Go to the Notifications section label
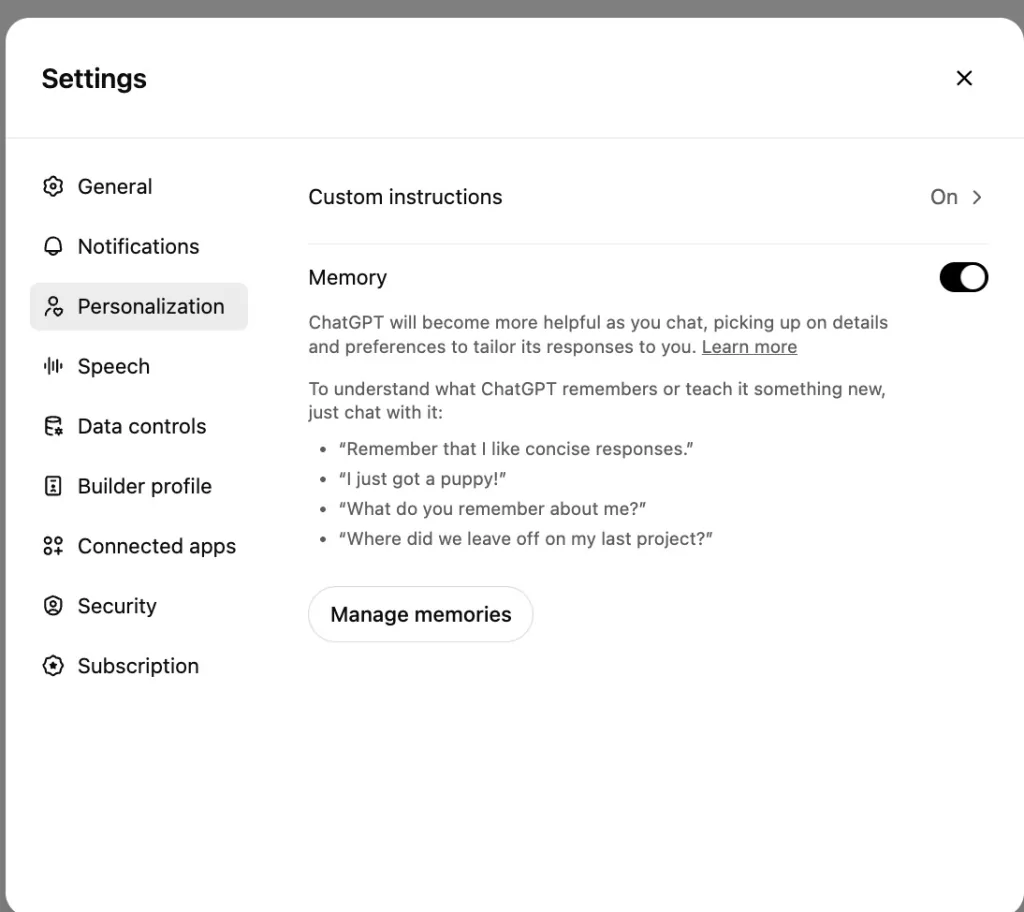1024x912 pixels. [138, 247]
